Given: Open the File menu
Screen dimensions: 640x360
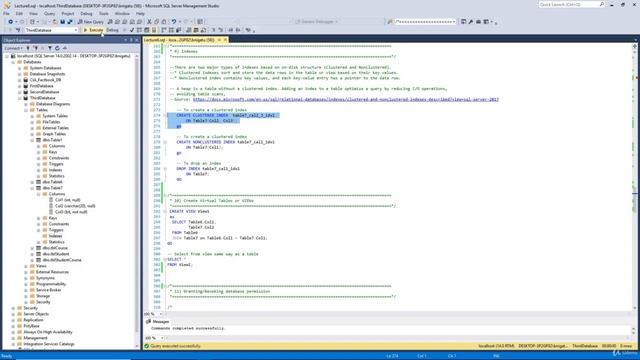Looking at the screenshot, I should tap(7, 13).
